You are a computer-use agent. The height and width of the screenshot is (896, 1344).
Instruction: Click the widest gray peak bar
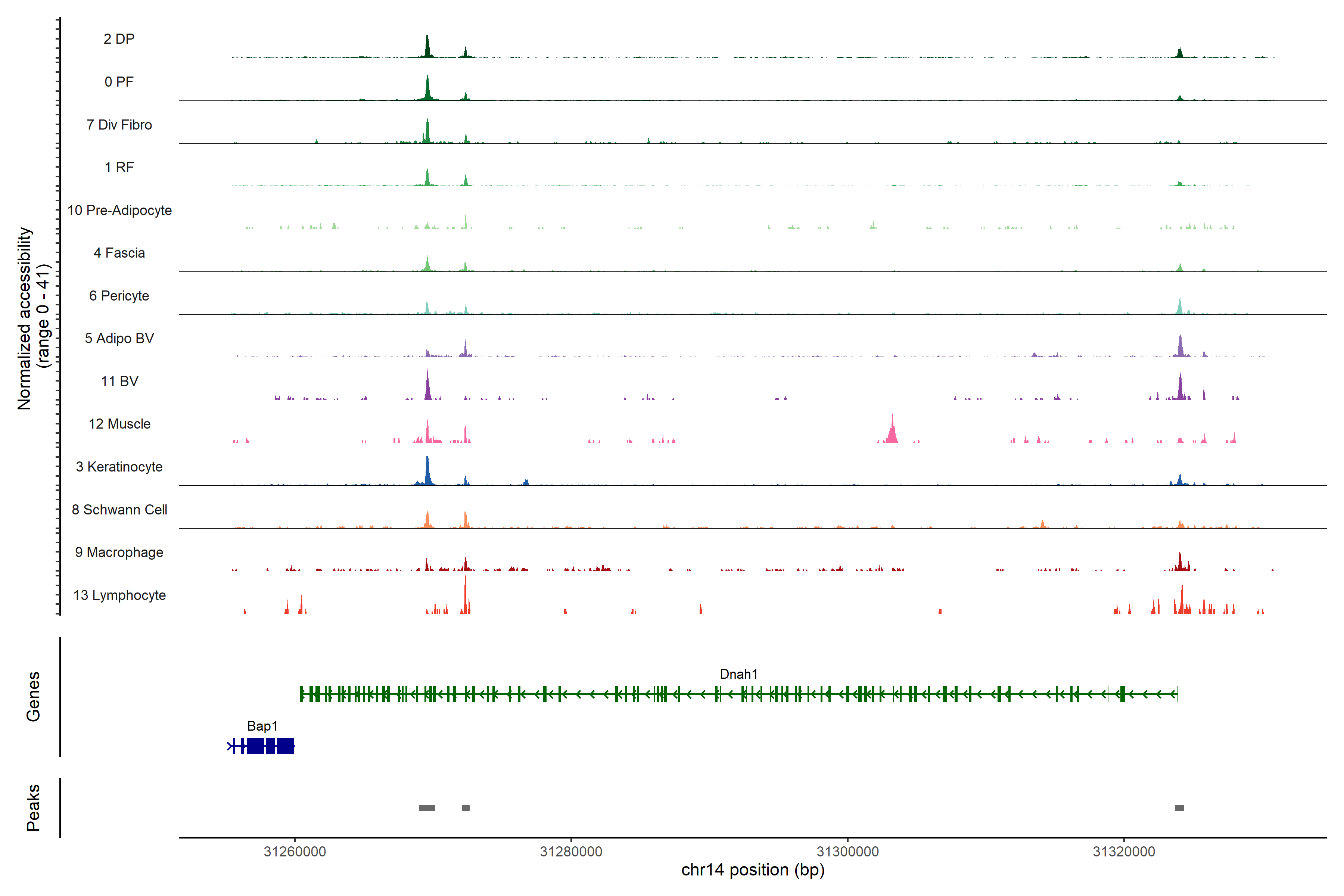pos(427,808)
